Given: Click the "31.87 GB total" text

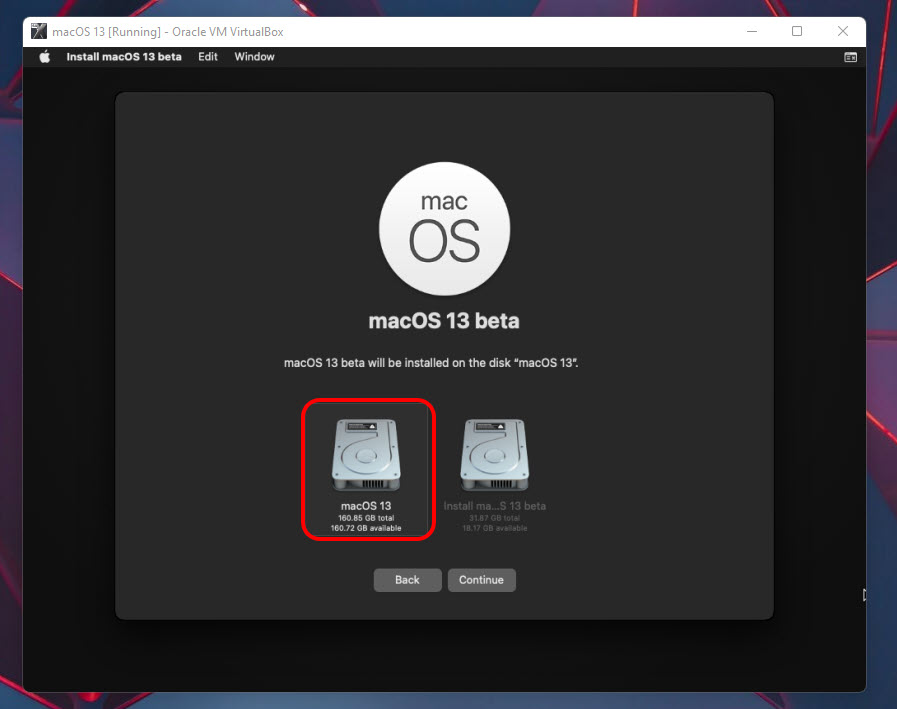Looking at the screenshot, I should coord(495,518).
